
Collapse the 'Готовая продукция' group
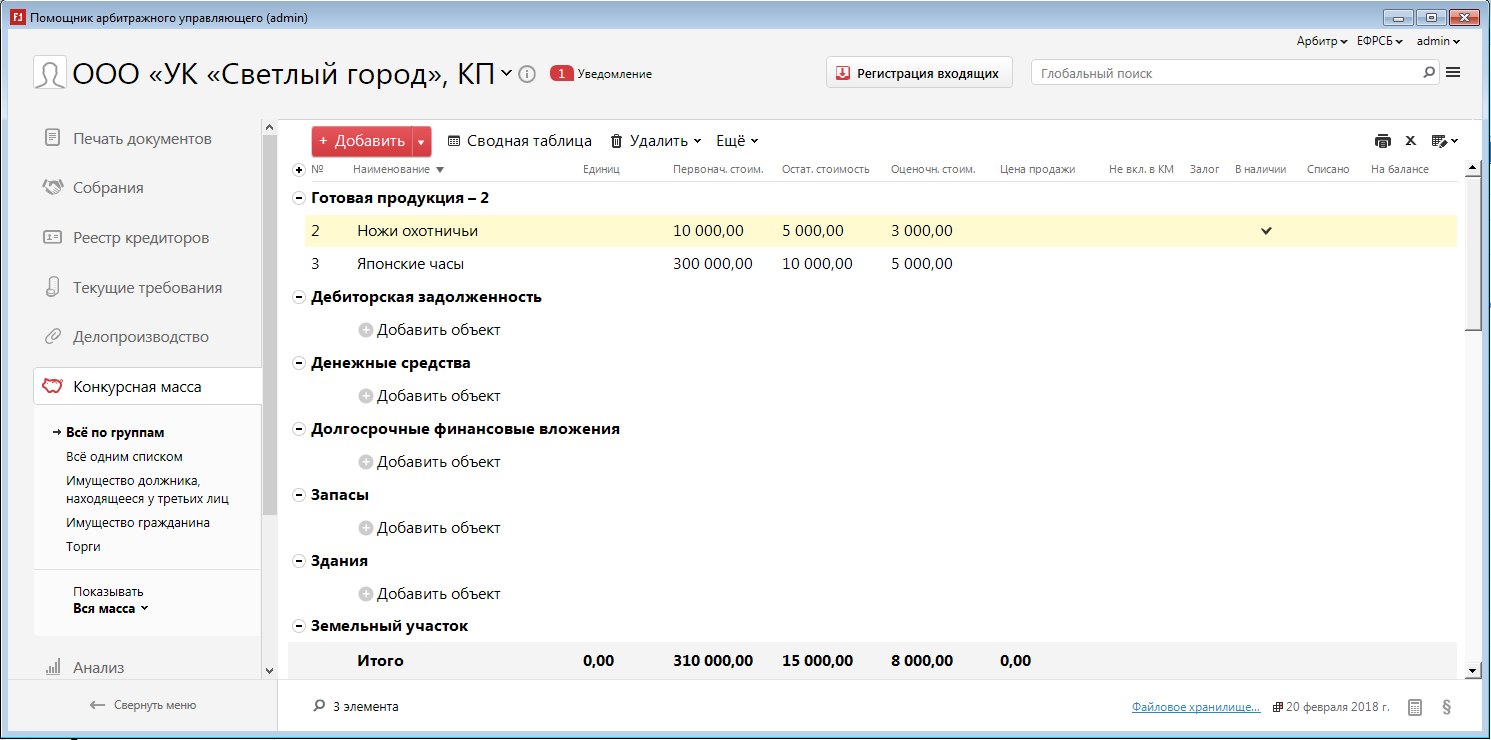pyautogui.click(x=298, y=198)
